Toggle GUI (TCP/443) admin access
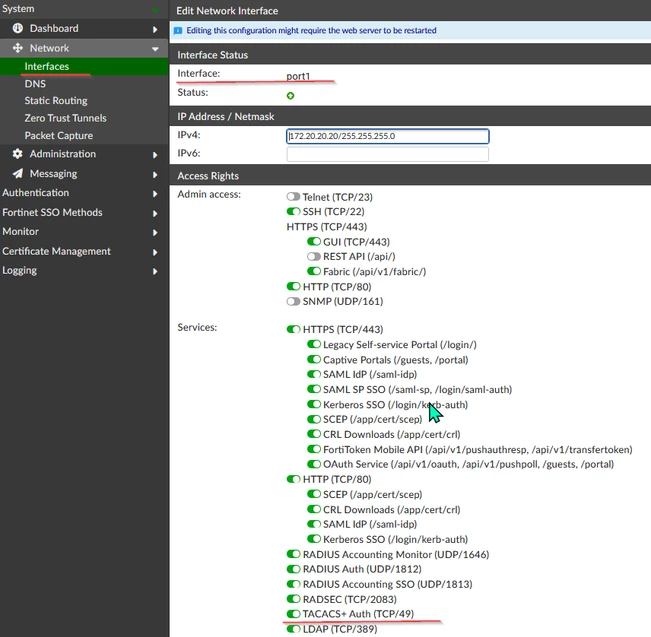This screenshot has width=651, height=637. tap(314, 241)
